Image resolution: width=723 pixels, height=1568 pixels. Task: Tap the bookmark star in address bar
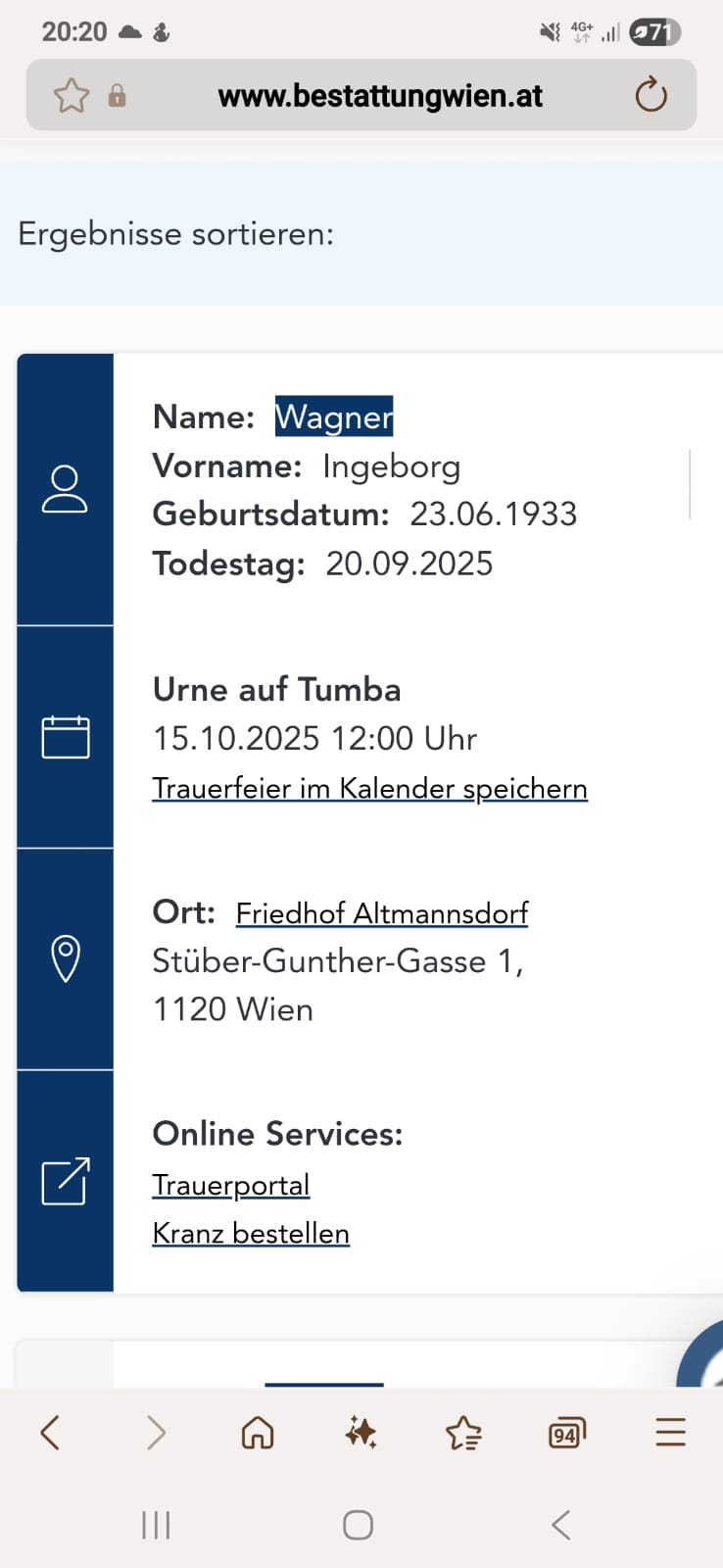click(x=71, y=96)
